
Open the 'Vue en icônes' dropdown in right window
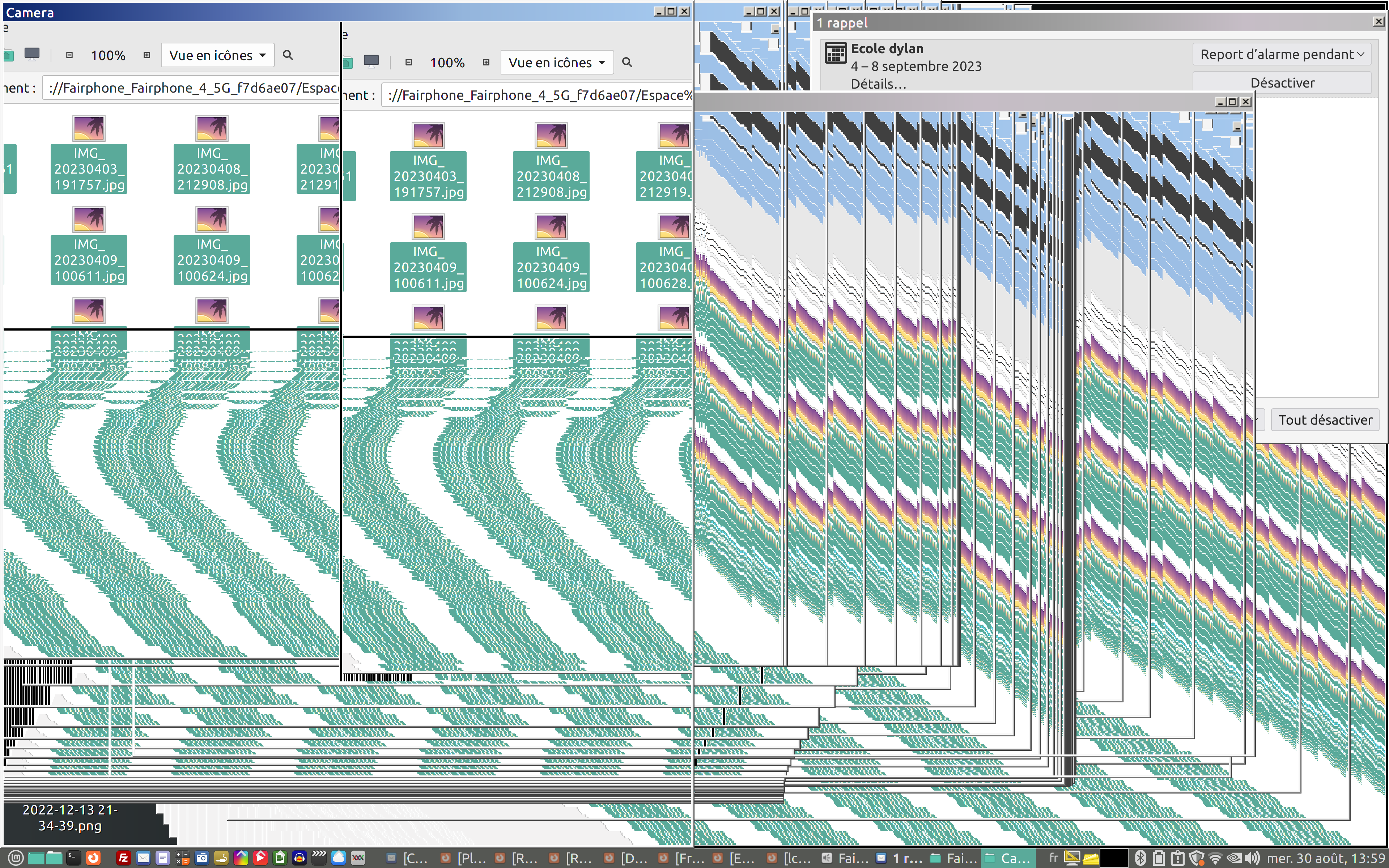557,63
